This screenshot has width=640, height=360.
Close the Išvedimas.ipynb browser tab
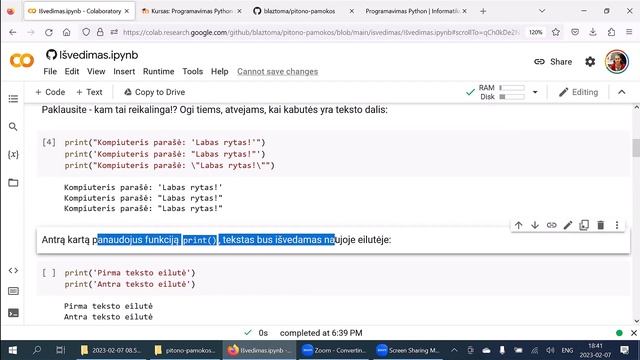pyautogui.click(x=127, y=11)
